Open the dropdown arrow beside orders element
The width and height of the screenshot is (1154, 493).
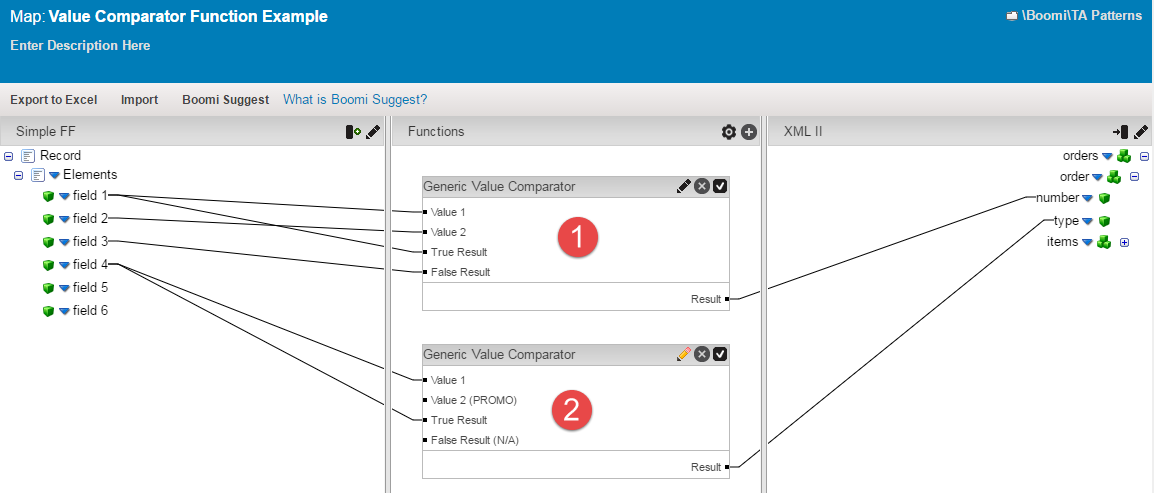[1107, 156]
